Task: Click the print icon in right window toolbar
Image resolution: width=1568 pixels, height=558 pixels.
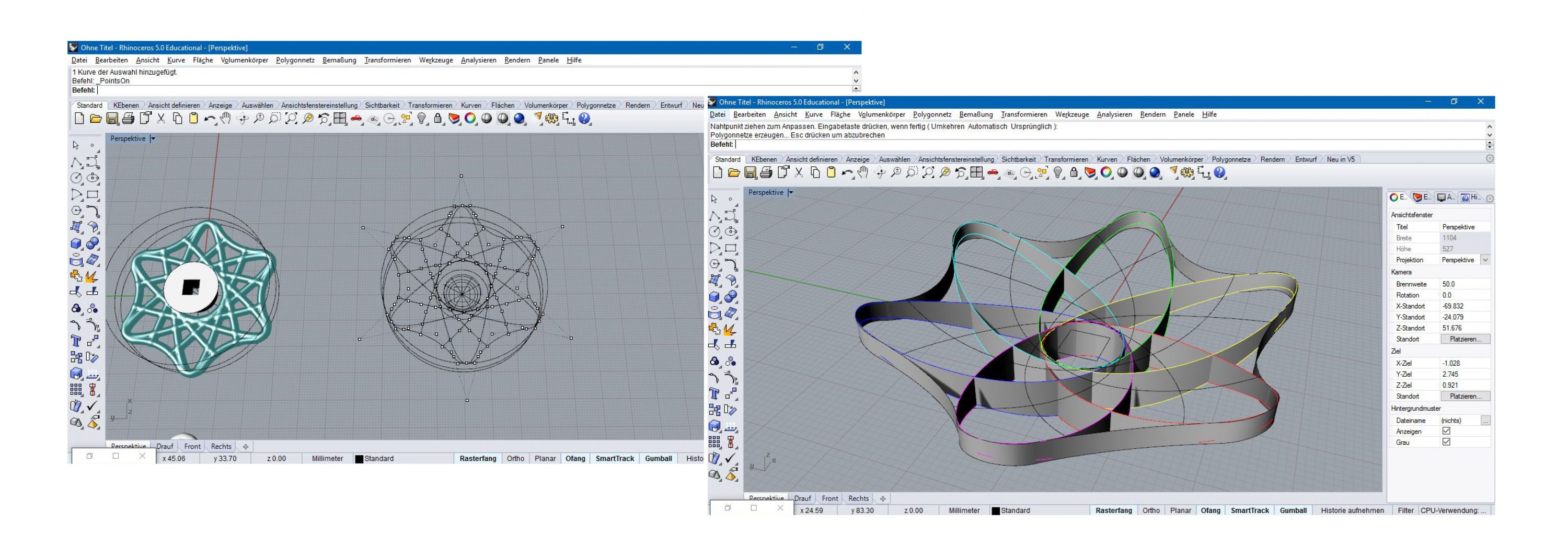Action: coord(766,173)
